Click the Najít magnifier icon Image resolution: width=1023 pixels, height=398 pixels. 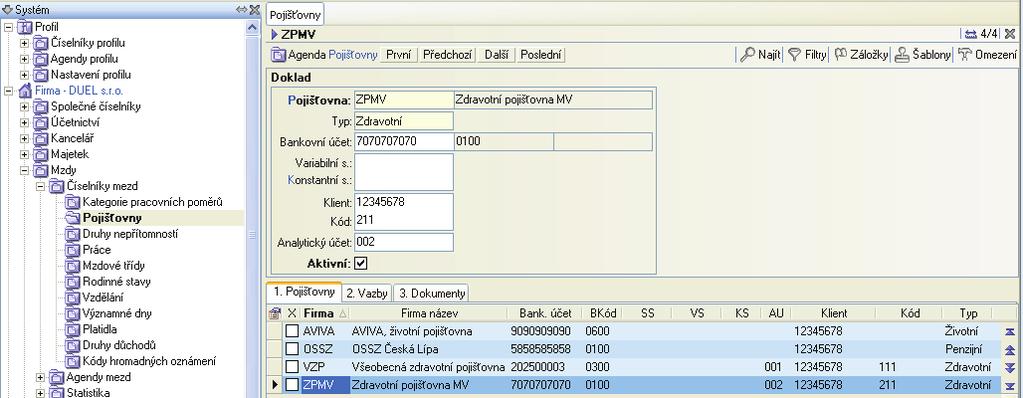coord(747,55)
